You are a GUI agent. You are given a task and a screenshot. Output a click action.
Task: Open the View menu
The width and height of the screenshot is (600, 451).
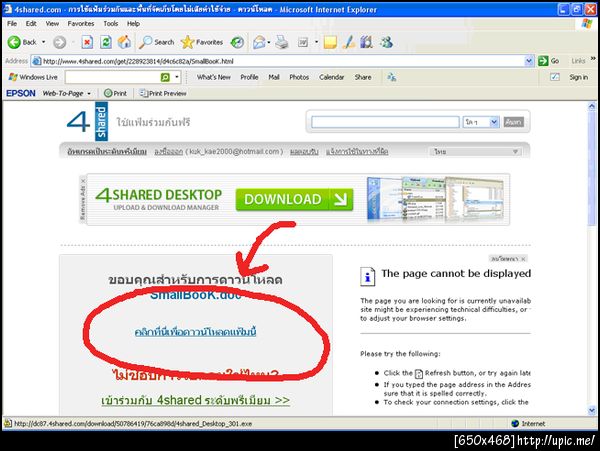tap(52, 24)
